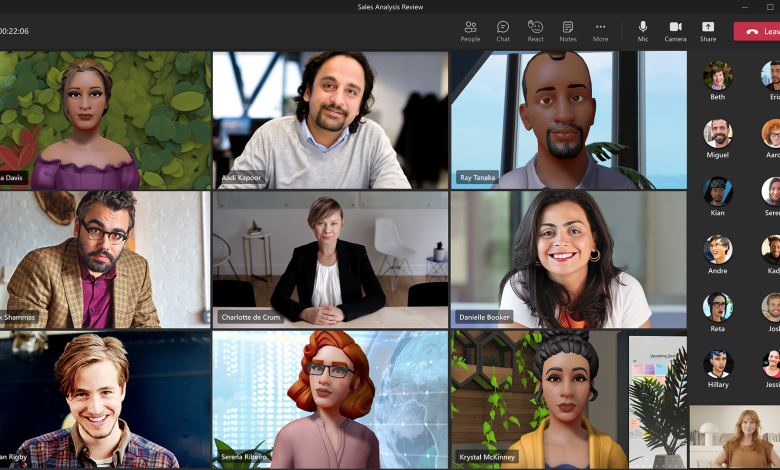Click Aadi Kapoor's video tile
The height and width of the screenshot is (470, 780).
pos(330,120)
